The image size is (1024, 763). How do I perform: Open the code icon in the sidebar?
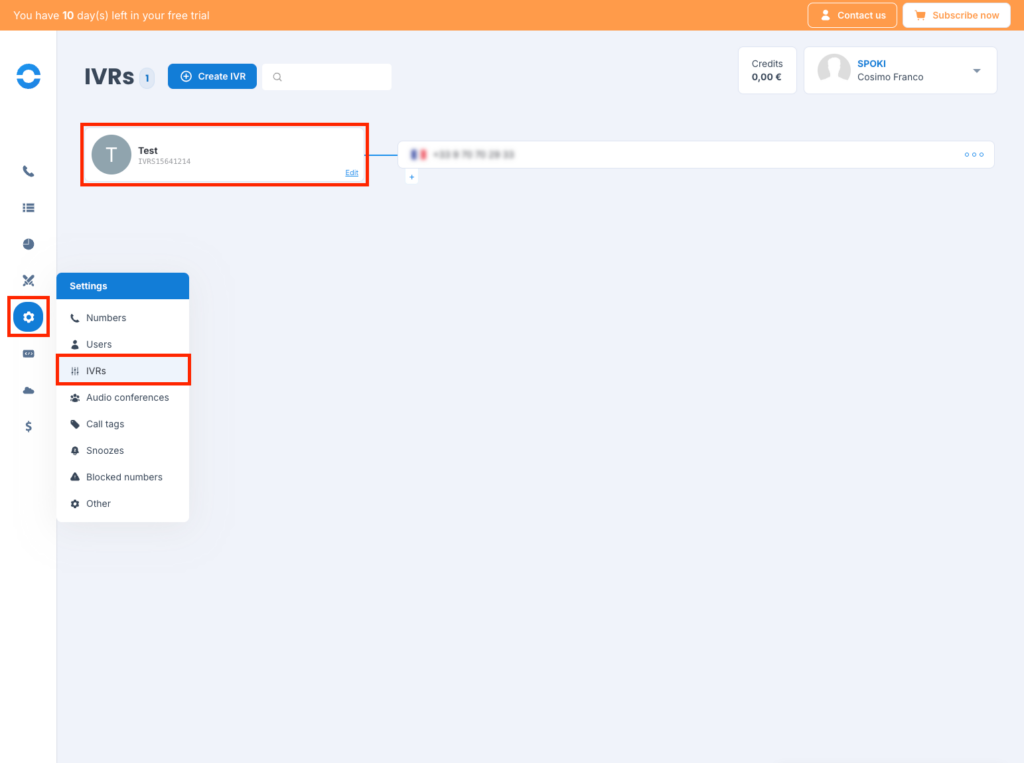coord(28,353)
